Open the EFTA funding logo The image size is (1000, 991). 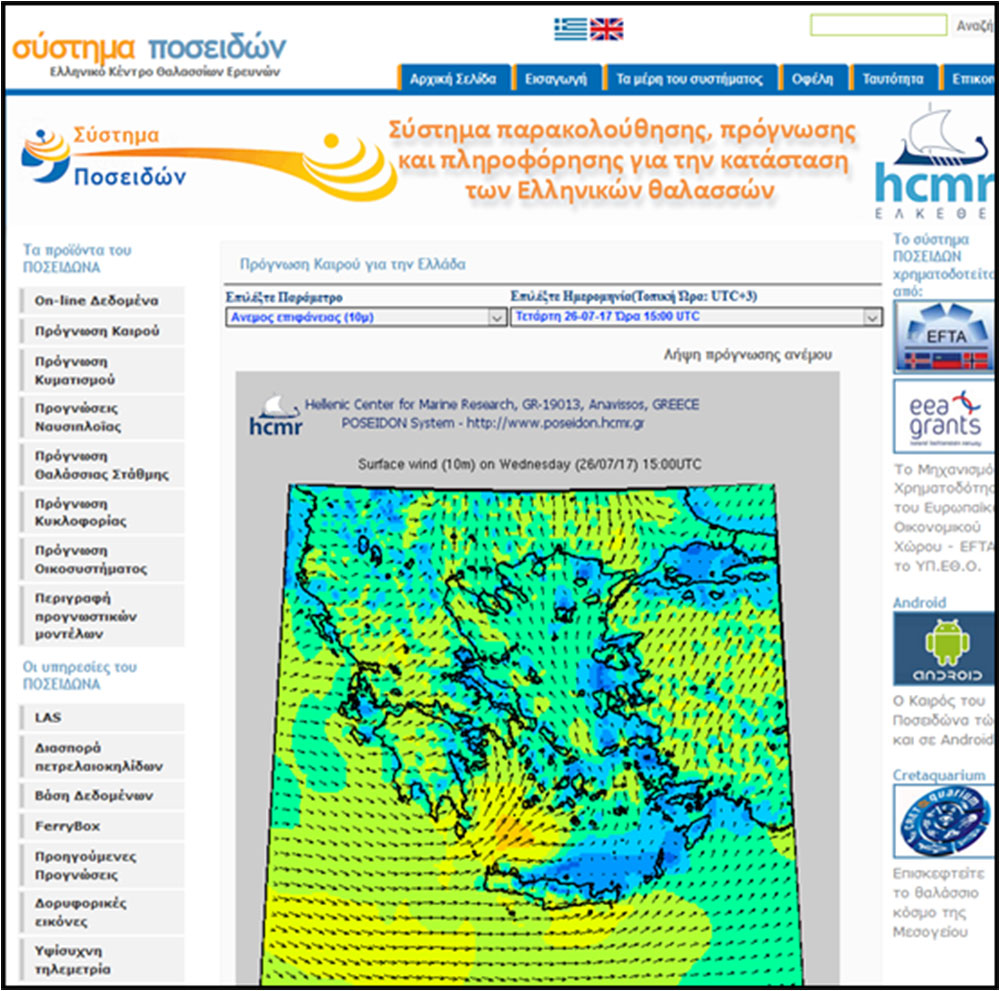(x=945, y=337)
